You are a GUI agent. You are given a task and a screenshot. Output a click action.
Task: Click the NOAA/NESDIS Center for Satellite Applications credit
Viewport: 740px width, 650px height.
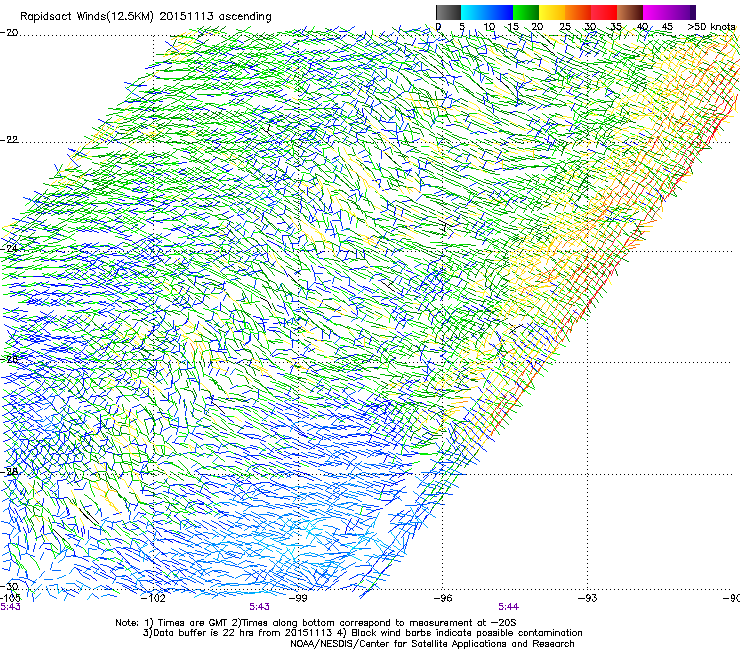point(432,644)
